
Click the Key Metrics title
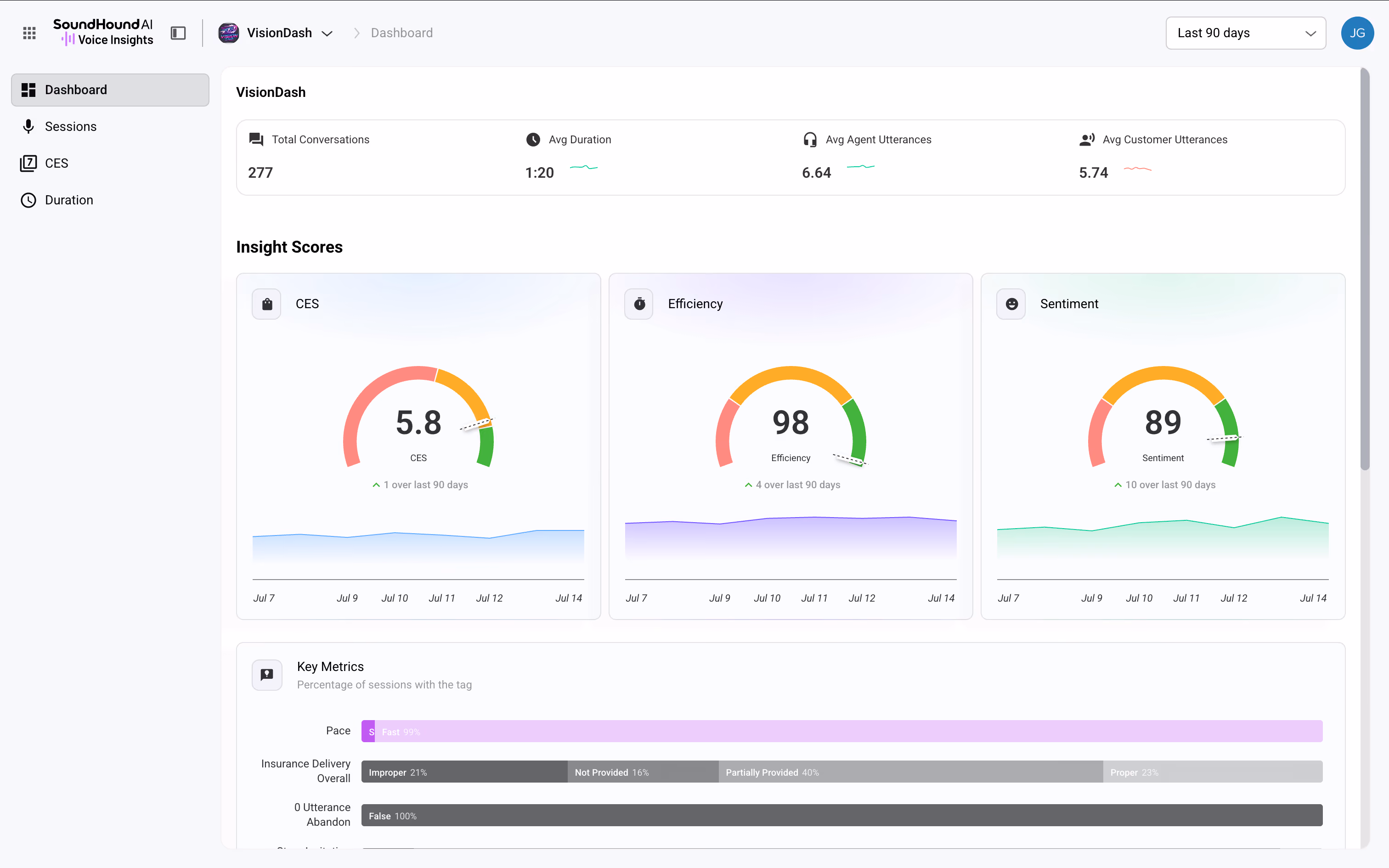(x=331, y=666)
